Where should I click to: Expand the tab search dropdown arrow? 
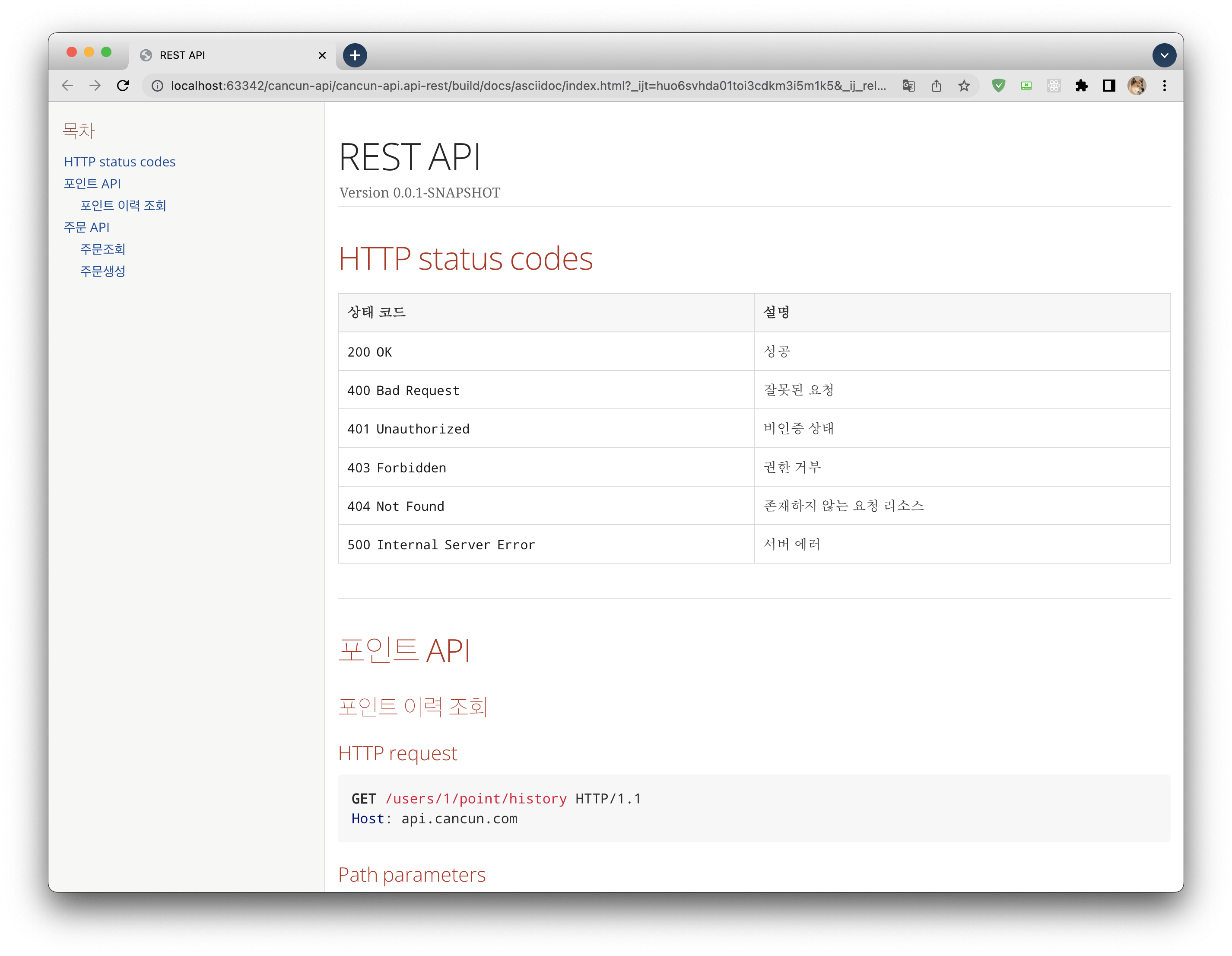1164,55
